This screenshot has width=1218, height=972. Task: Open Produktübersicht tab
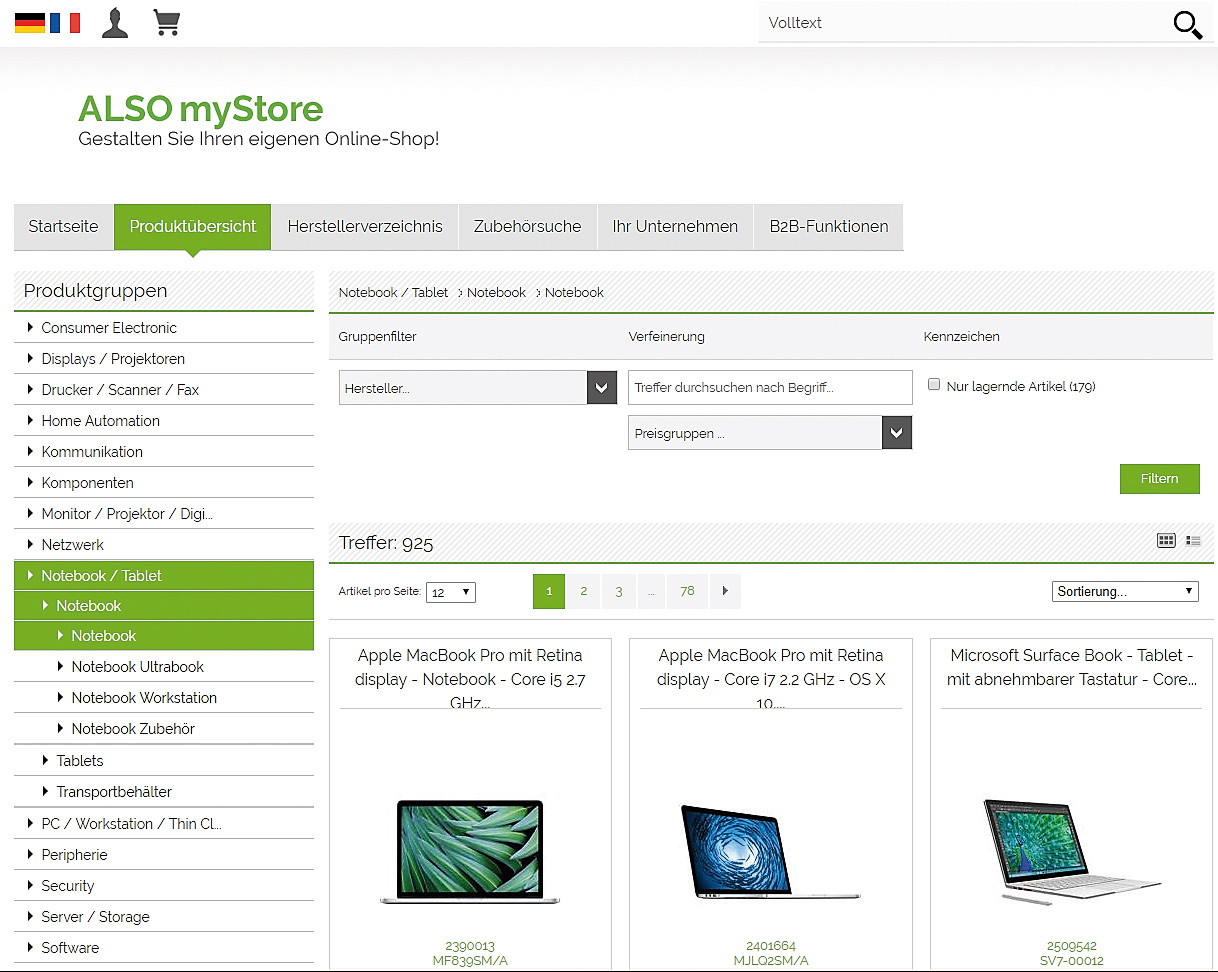coord(193,227)
